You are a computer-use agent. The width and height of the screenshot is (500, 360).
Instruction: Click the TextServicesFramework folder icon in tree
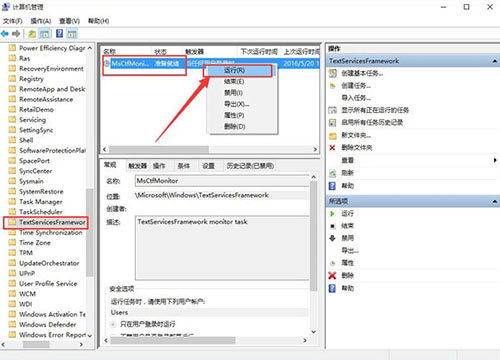coord(12,222)
